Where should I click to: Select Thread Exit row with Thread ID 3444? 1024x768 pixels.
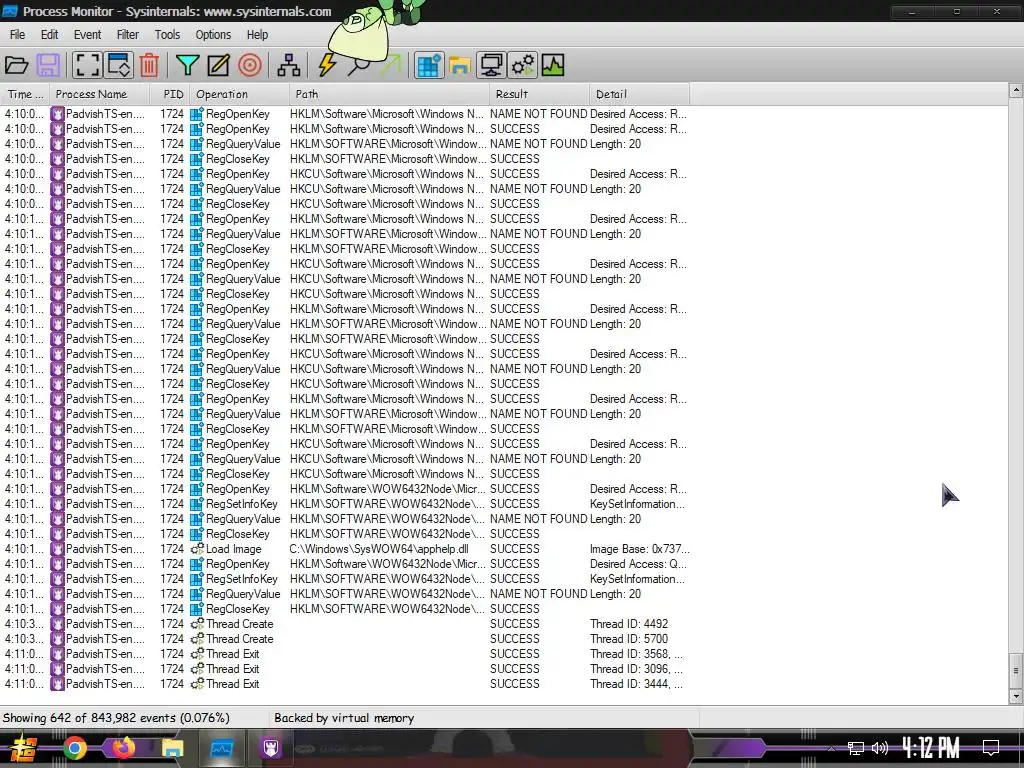345,684
